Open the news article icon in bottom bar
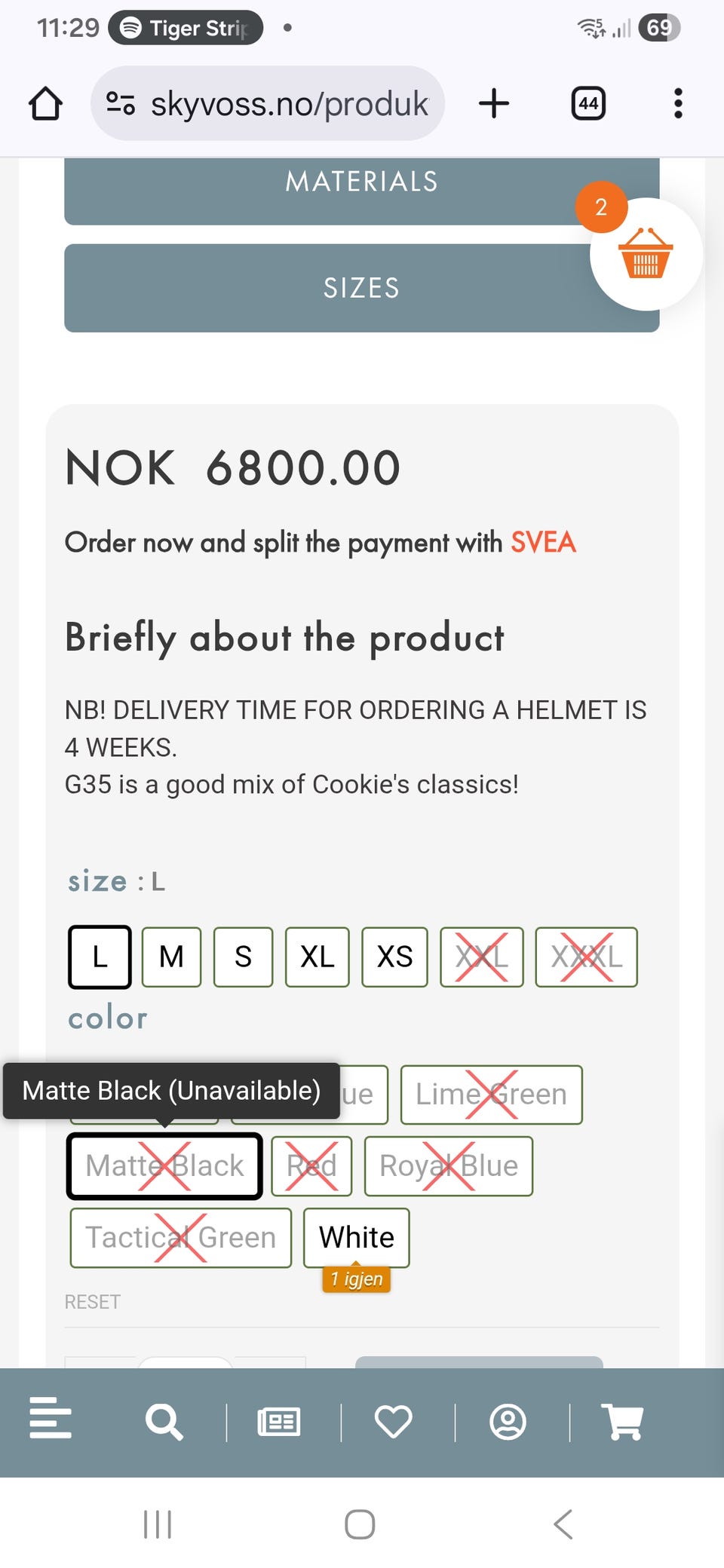Viewport: 724px width, 1568px height. [x=279, y=1422]
